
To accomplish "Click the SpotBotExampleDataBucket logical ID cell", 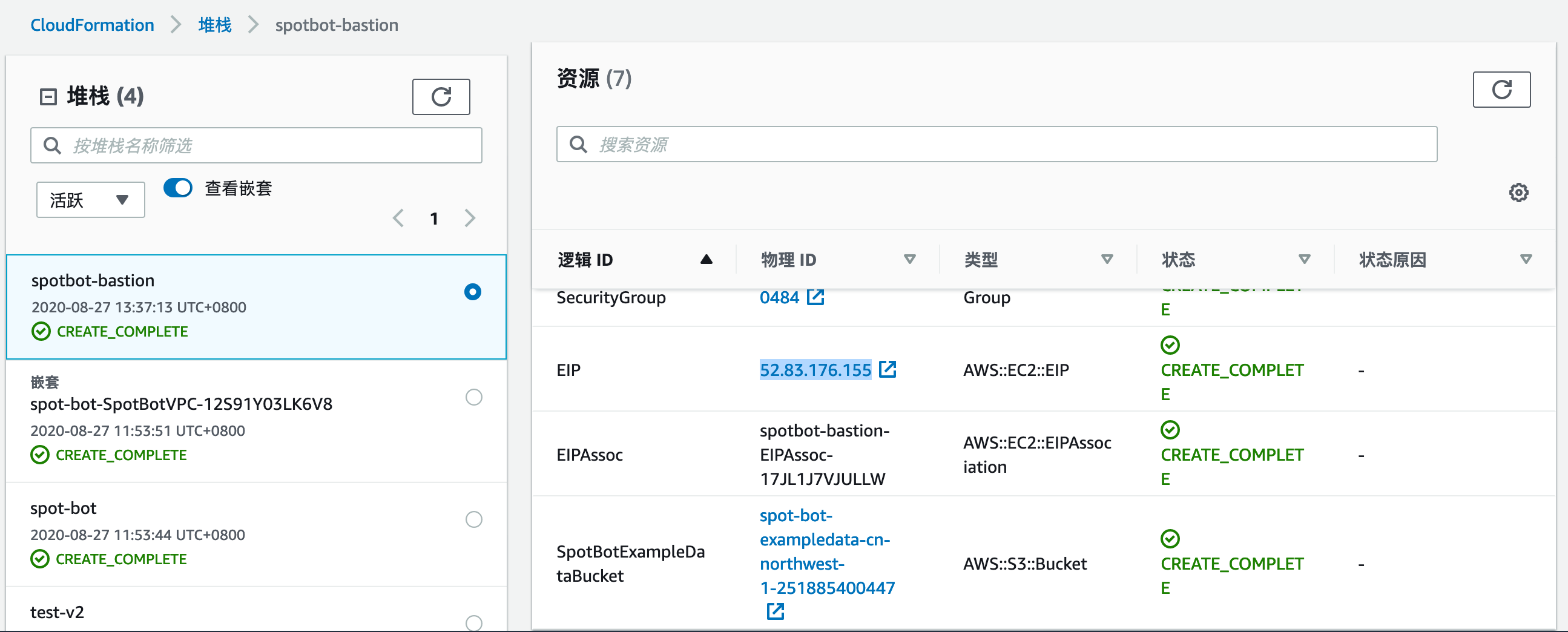I will (x=631, y=564).
